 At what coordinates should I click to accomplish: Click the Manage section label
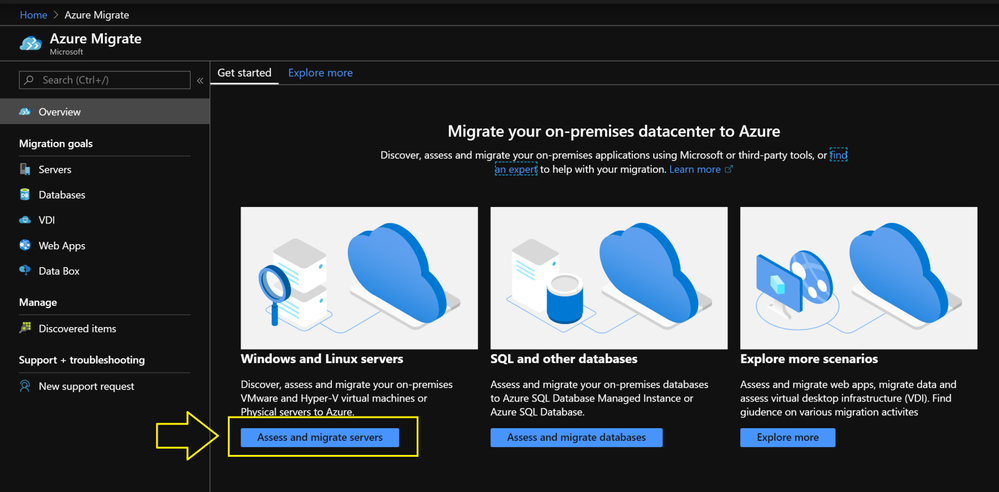(x=38, y=302)
